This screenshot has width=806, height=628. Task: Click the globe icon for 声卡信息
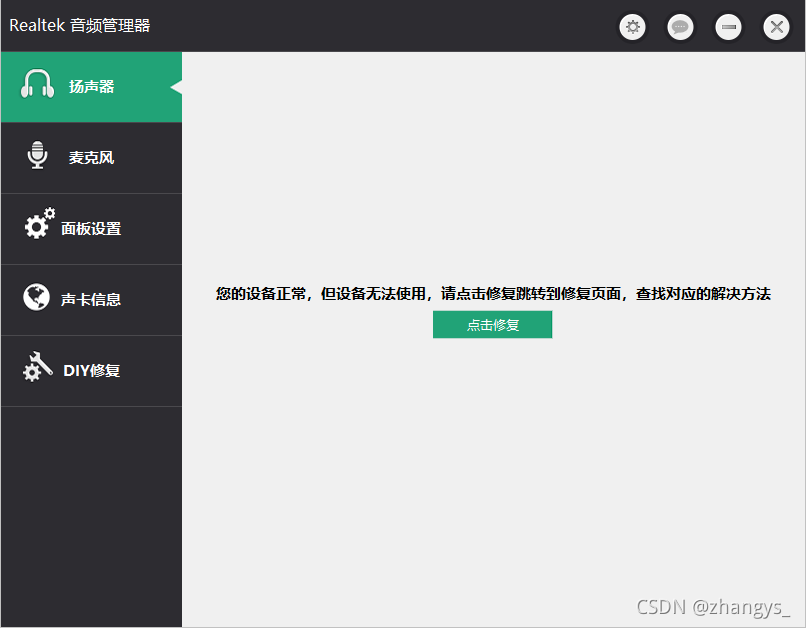(36, 297)
